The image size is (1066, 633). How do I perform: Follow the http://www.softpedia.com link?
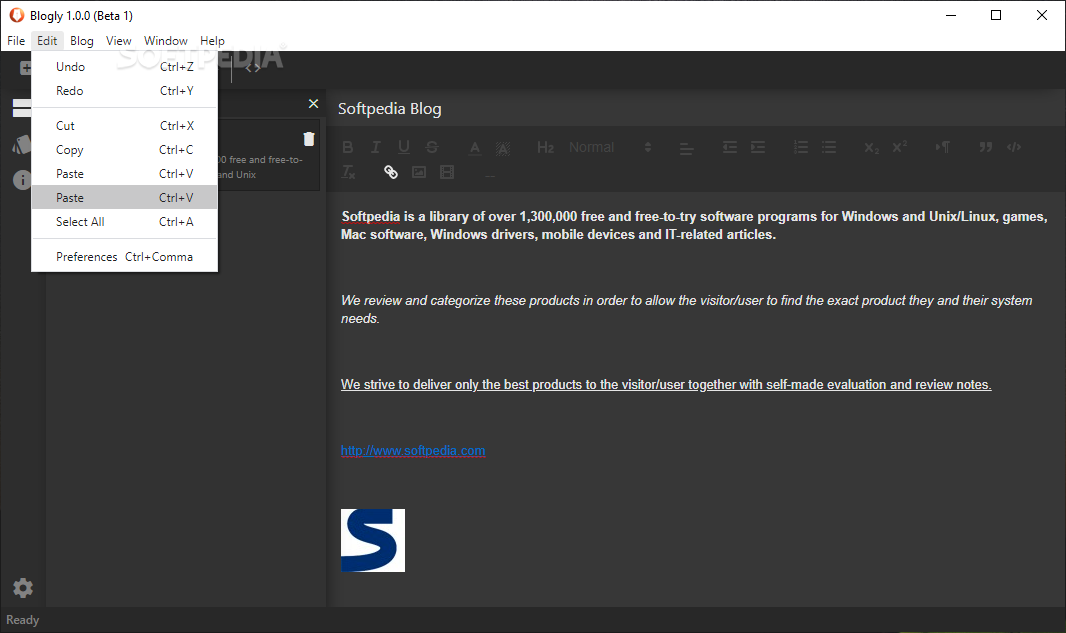[413, 450]
